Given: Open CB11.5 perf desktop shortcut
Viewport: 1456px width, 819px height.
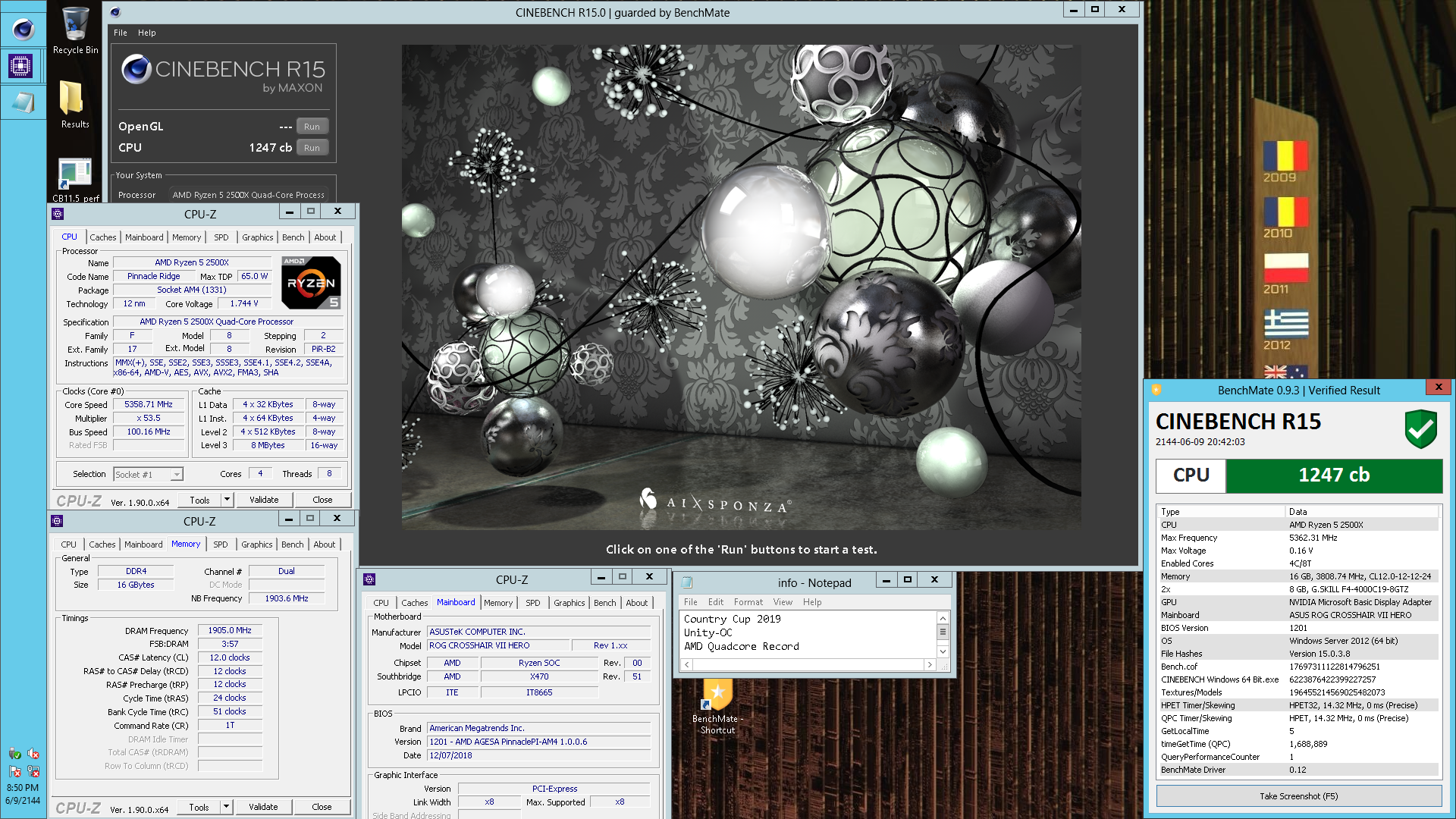Looking at the screenshot, I should (75, 180).
